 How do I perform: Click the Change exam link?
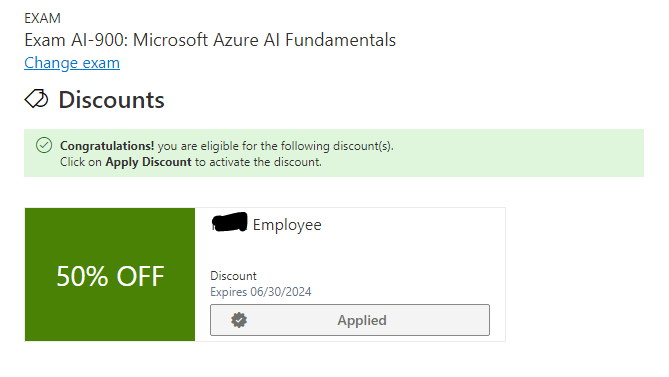click(72, 63)
